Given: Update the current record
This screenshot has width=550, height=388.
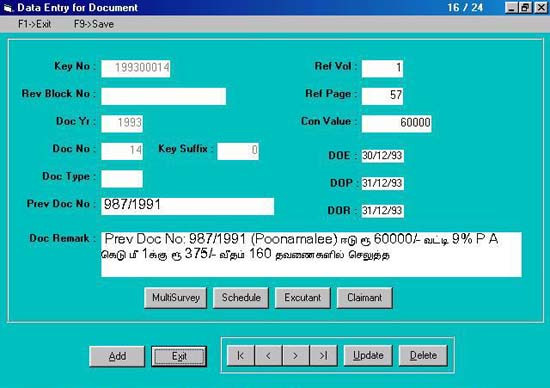Looking at the screenshot, I should pos(368,355).
